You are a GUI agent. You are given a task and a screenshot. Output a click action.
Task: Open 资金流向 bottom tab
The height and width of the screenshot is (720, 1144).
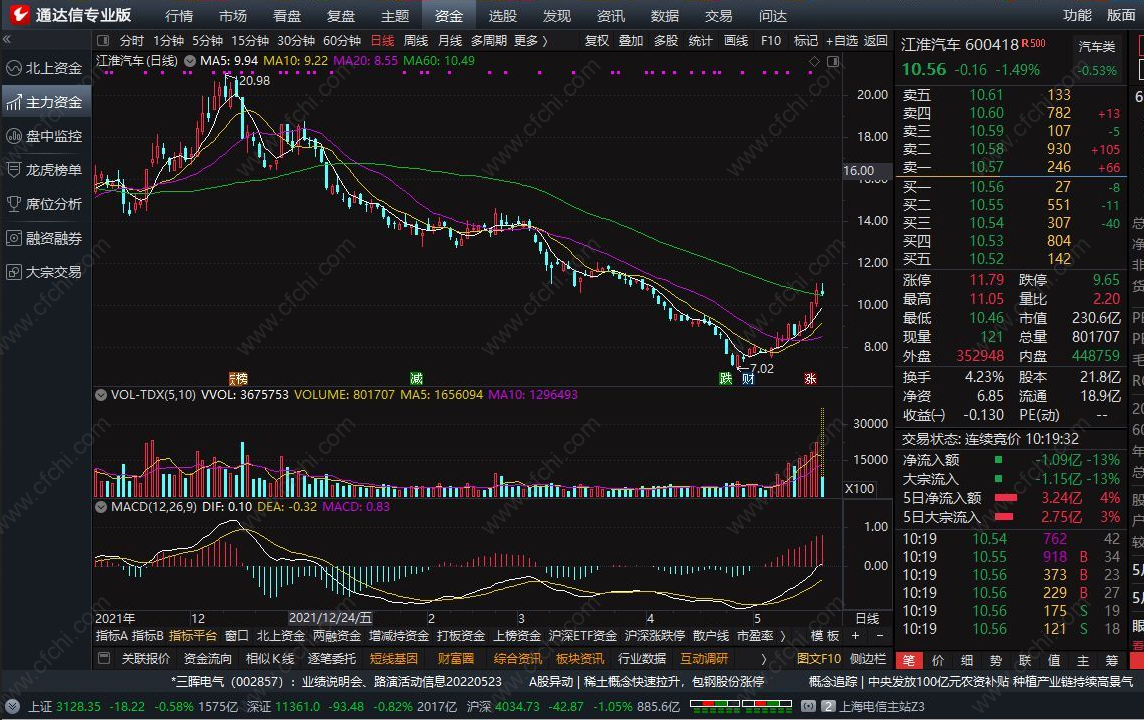(x=207, y=659)
